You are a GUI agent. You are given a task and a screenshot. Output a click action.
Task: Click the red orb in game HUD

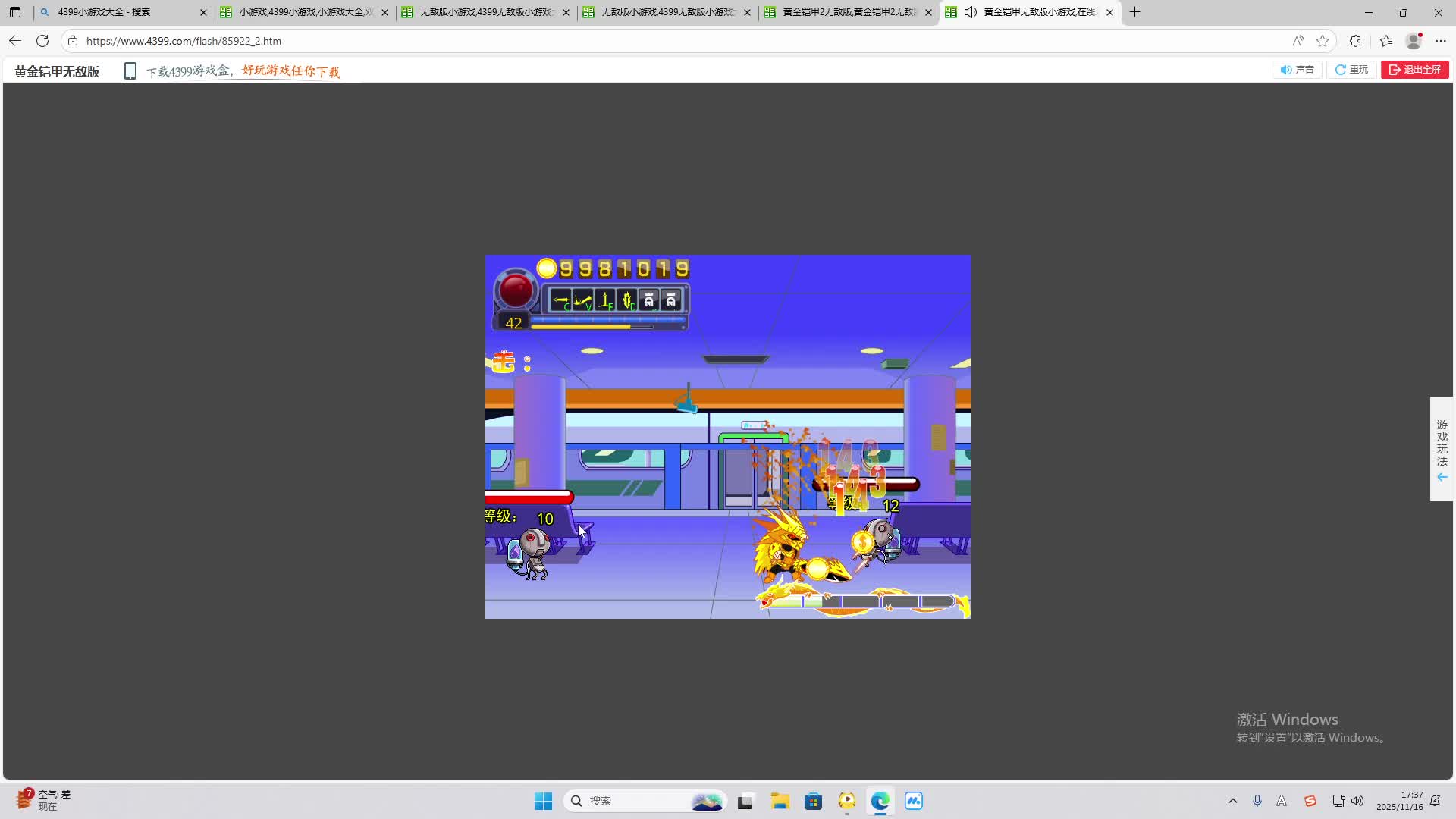click(516, 290)
